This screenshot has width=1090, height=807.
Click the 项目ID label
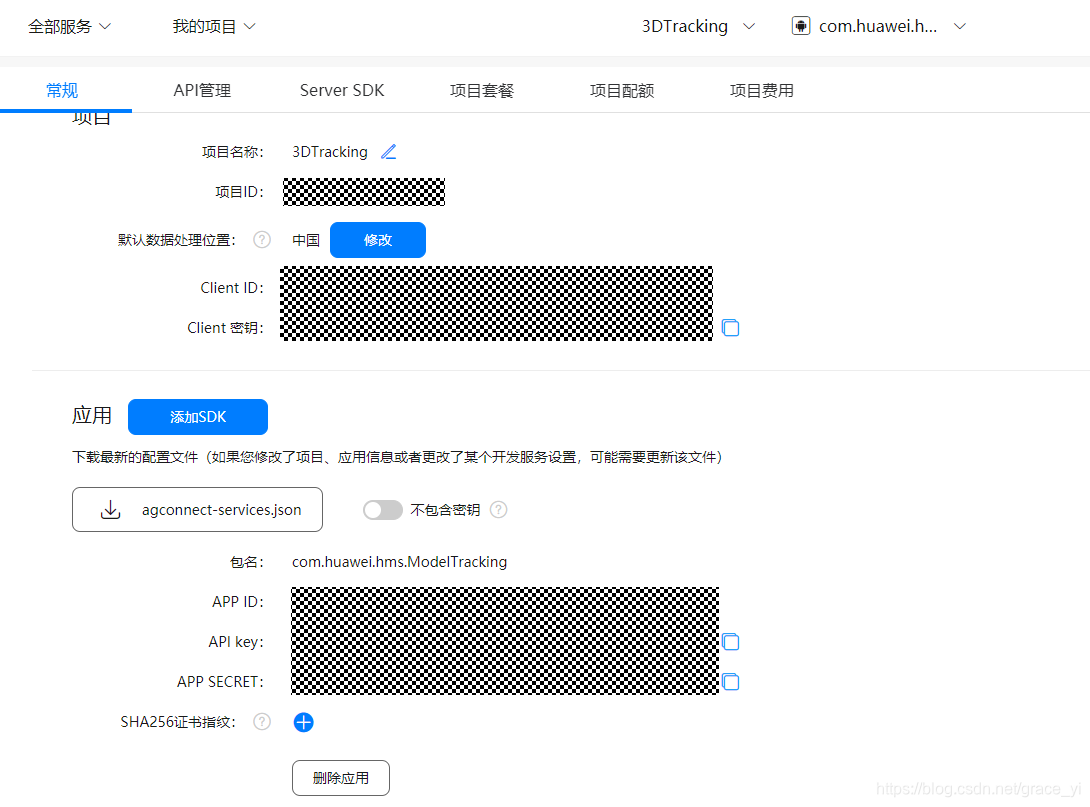tap(239, 192)
